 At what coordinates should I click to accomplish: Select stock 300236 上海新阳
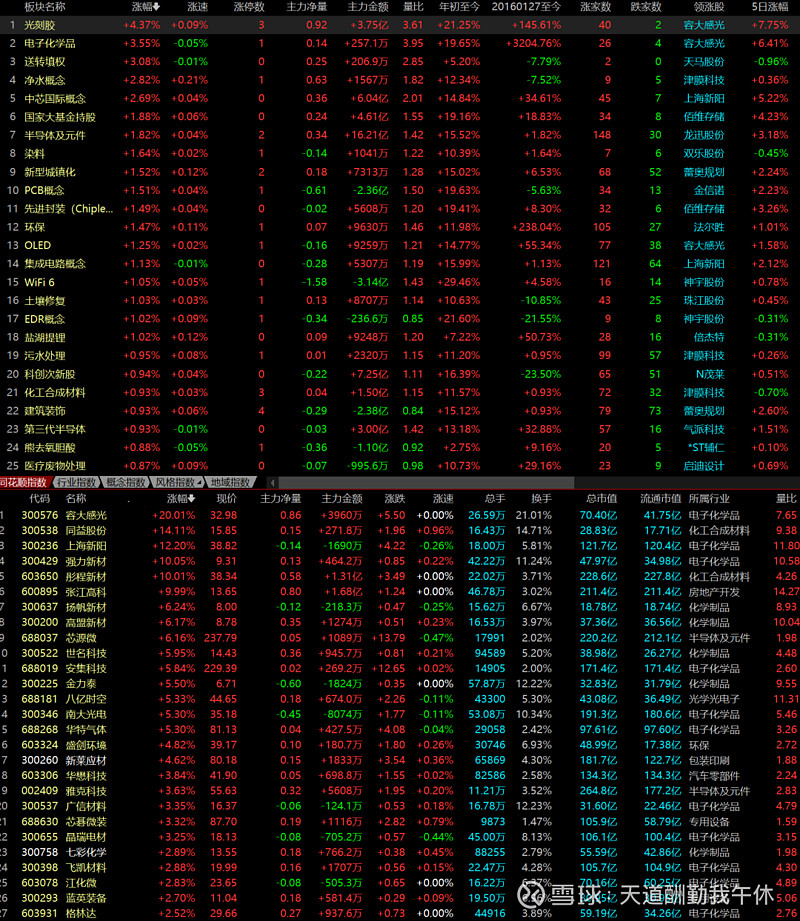click(400, 546)
